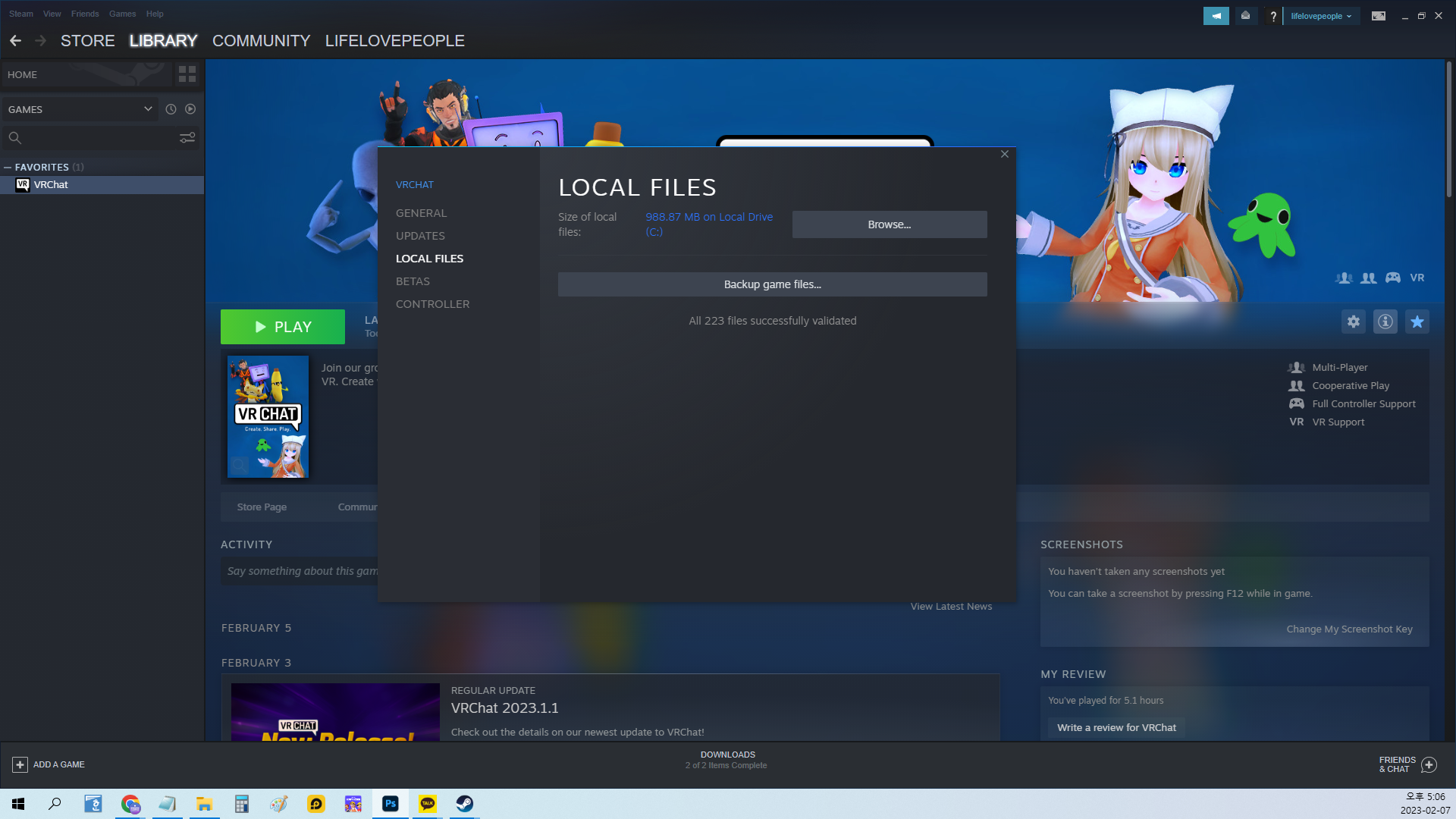This screenshot has height=819, width=1456.
Task: Open File Explorer from the taskbar
Action: coord(204,804)
